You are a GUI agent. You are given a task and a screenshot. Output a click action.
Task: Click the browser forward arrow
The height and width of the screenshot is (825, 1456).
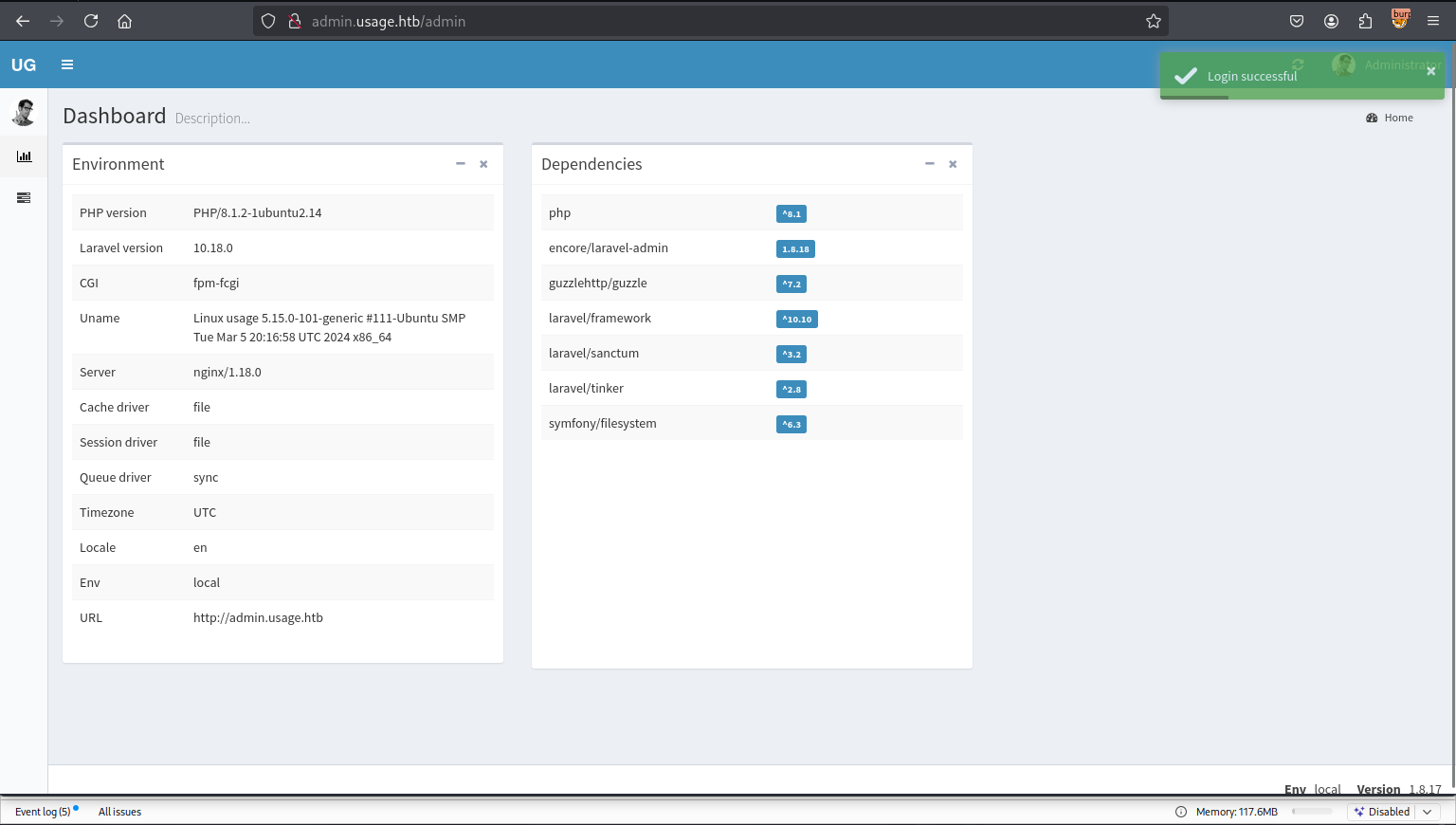click(57, 21)
